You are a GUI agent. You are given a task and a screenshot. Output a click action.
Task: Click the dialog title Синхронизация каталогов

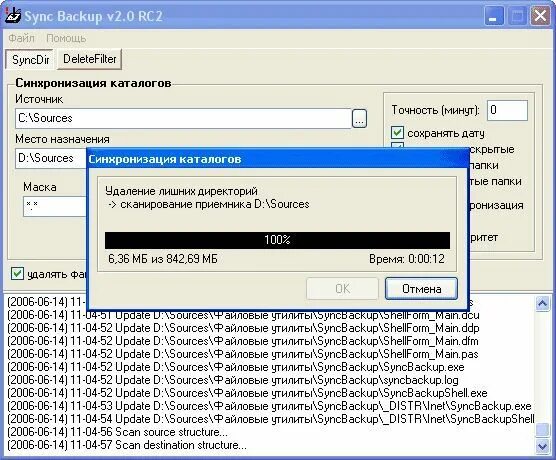point(165,159)
